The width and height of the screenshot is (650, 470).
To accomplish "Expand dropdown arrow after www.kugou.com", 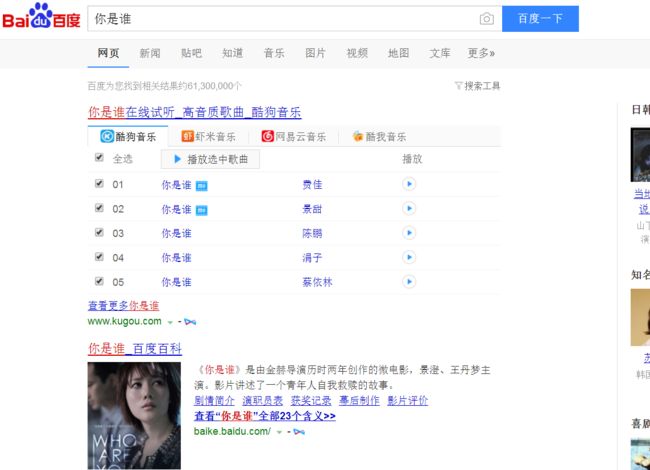I will pos(170,322).
